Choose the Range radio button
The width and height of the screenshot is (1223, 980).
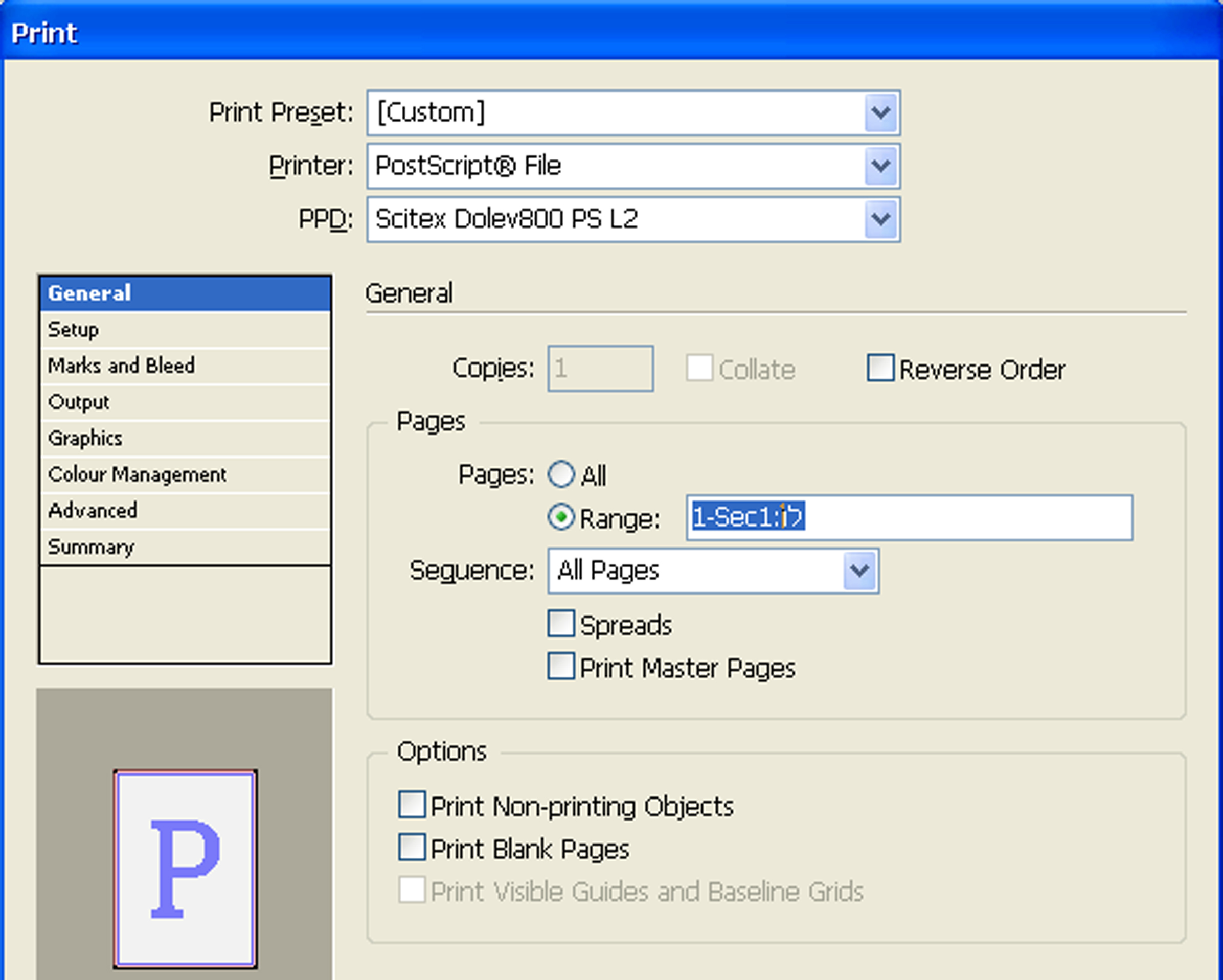click(561, 517)
